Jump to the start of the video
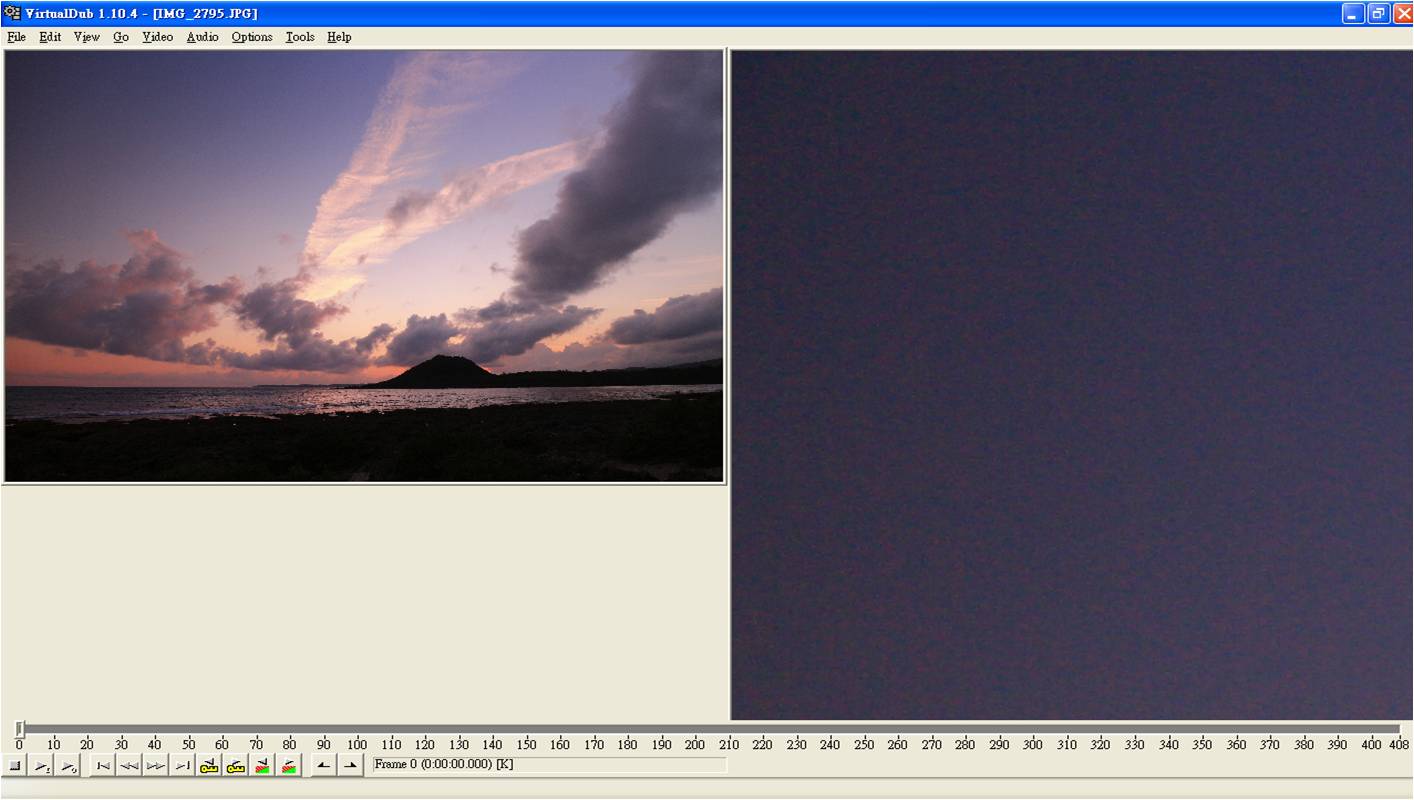Viewport: 1414px width, 800px height. 103,766
